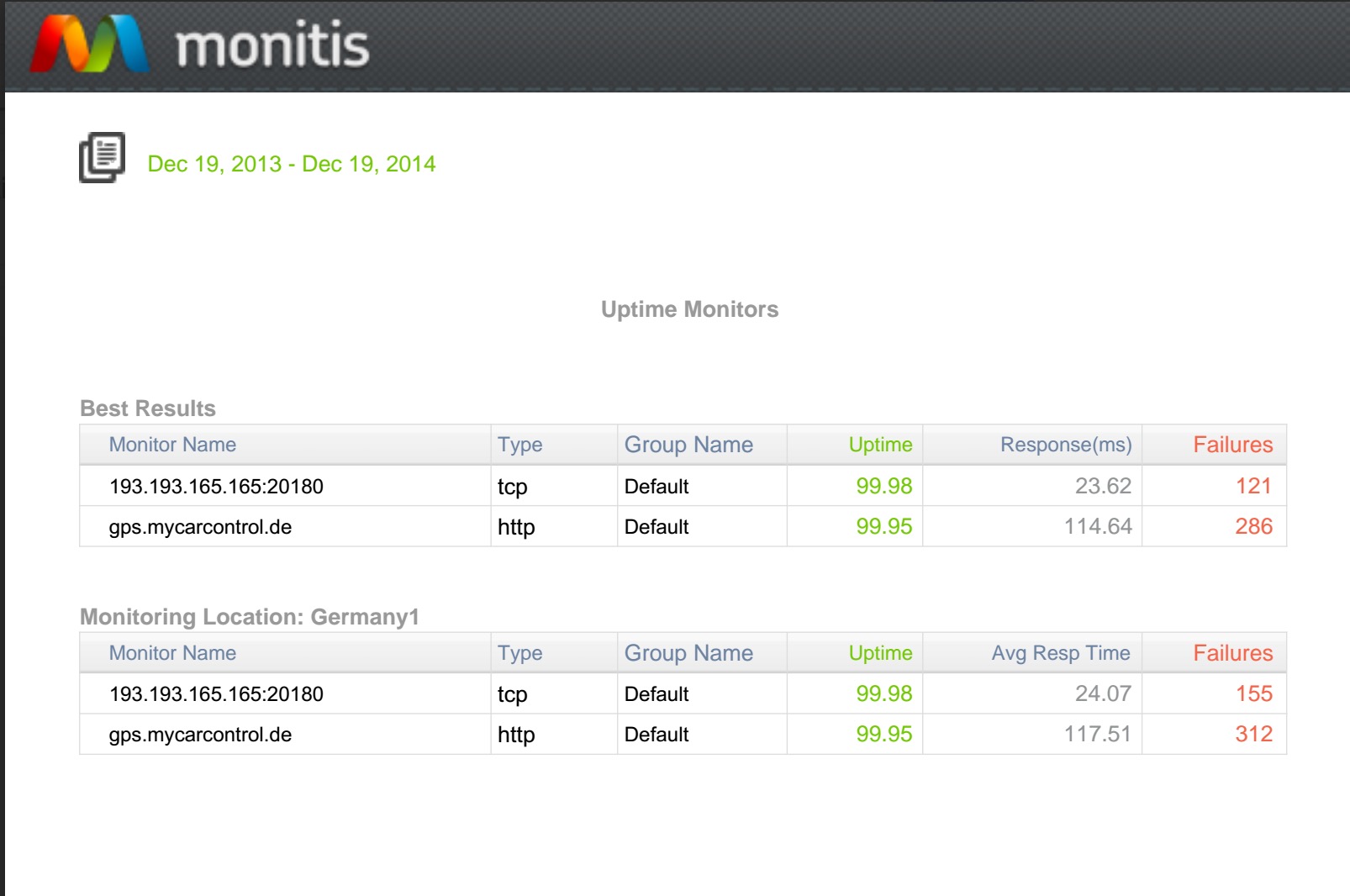This screenshot has width=1350, height=896.
Task: Click the 155 failures value
Action: 1253,693
